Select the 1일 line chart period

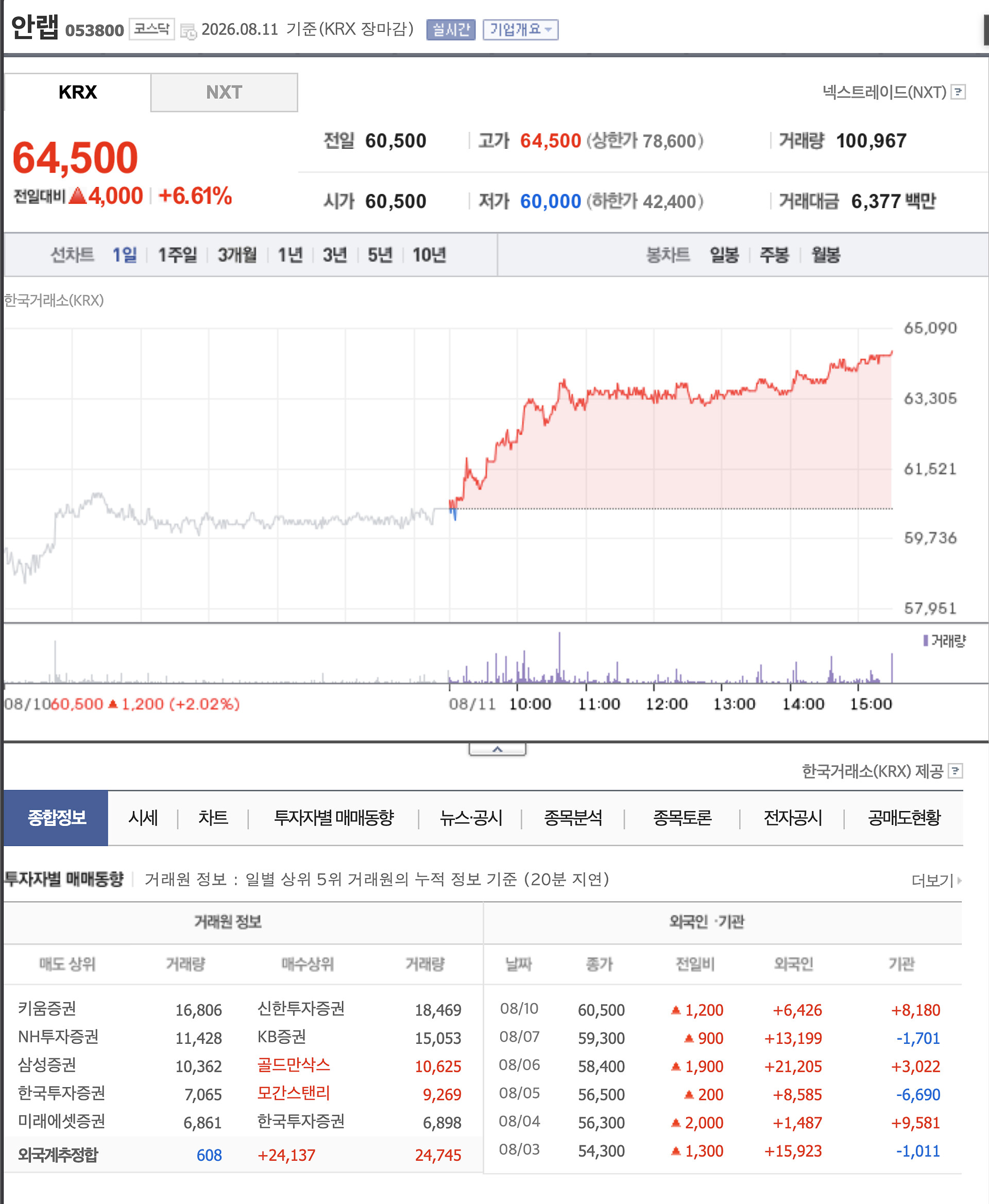pyautogui.click(x=124, y=254)
